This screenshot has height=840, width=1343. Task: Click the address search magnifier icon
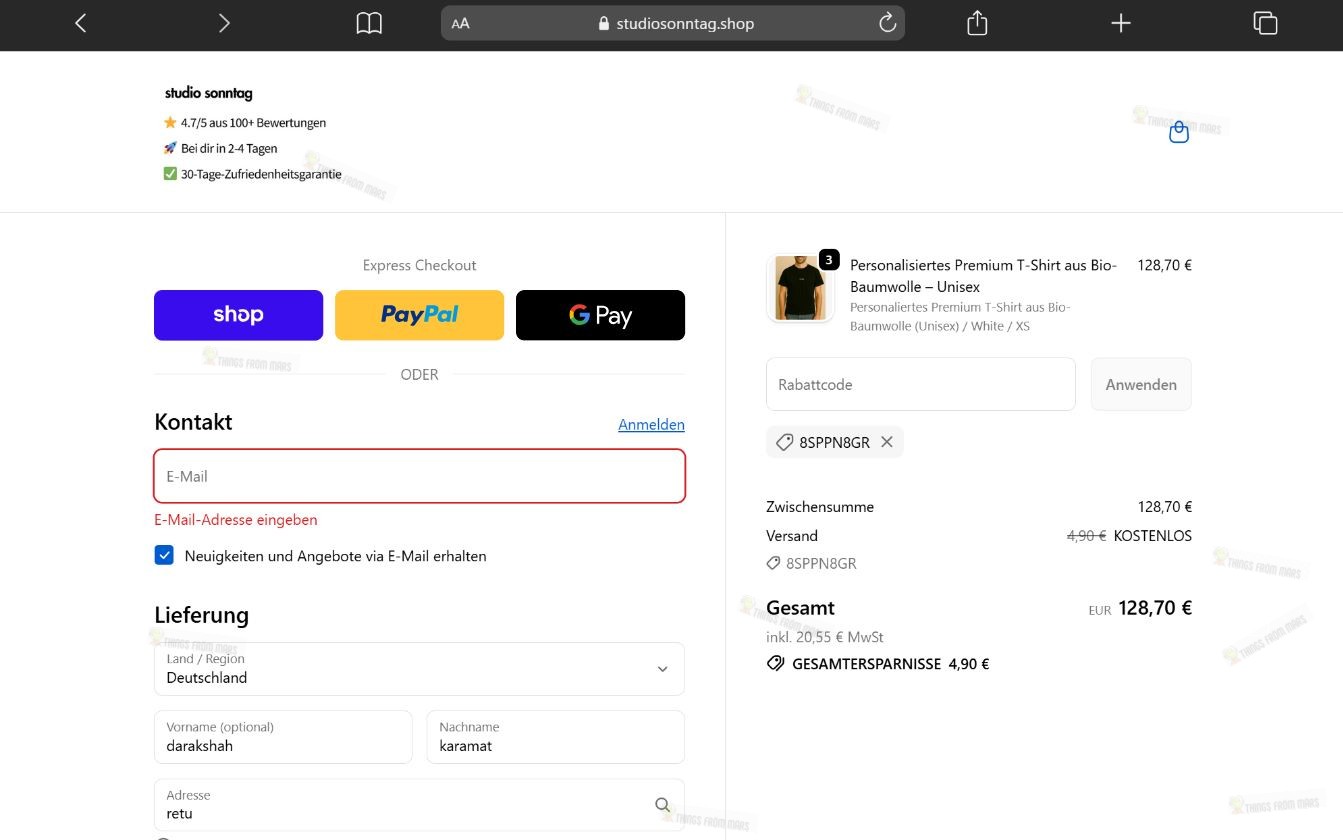[662, 805]
